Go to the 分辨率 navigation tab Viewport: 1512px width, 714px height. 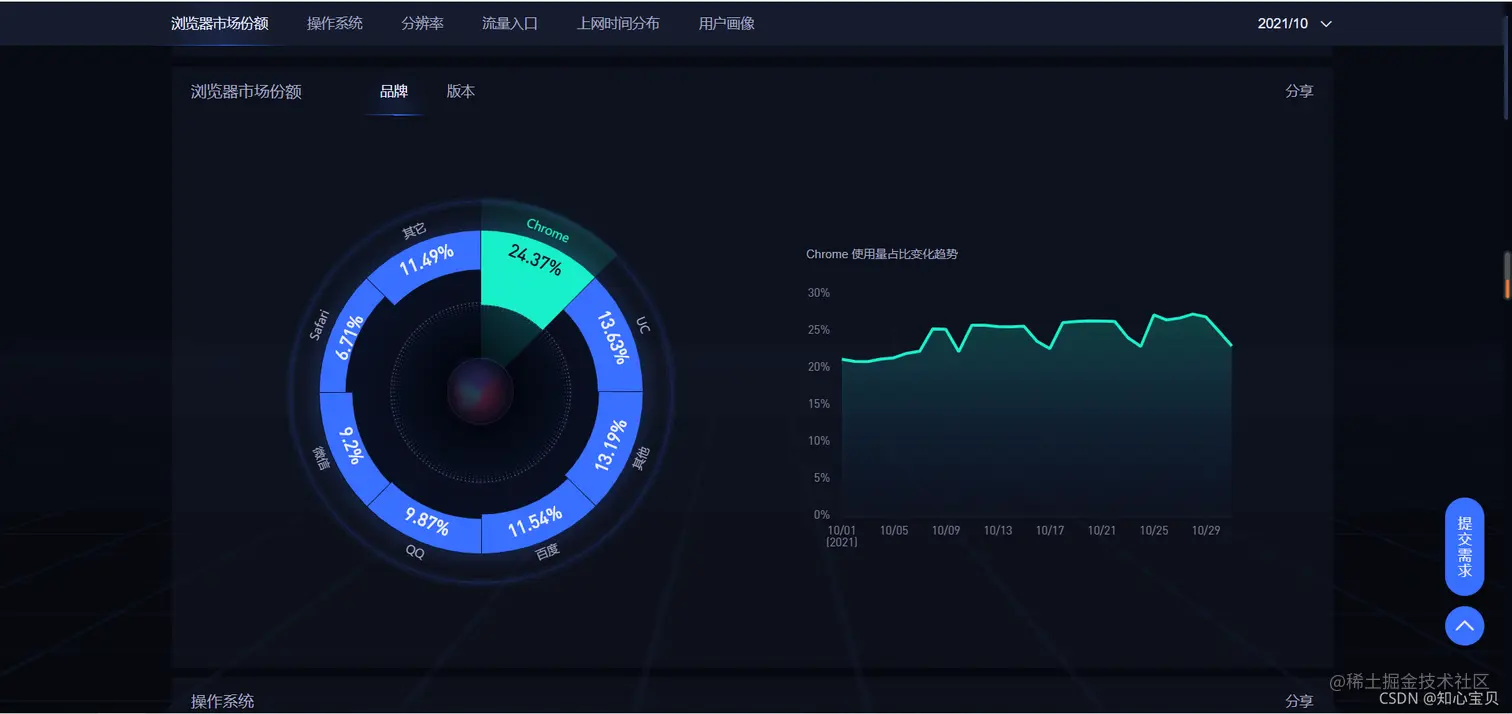click(x=423, y=23)
